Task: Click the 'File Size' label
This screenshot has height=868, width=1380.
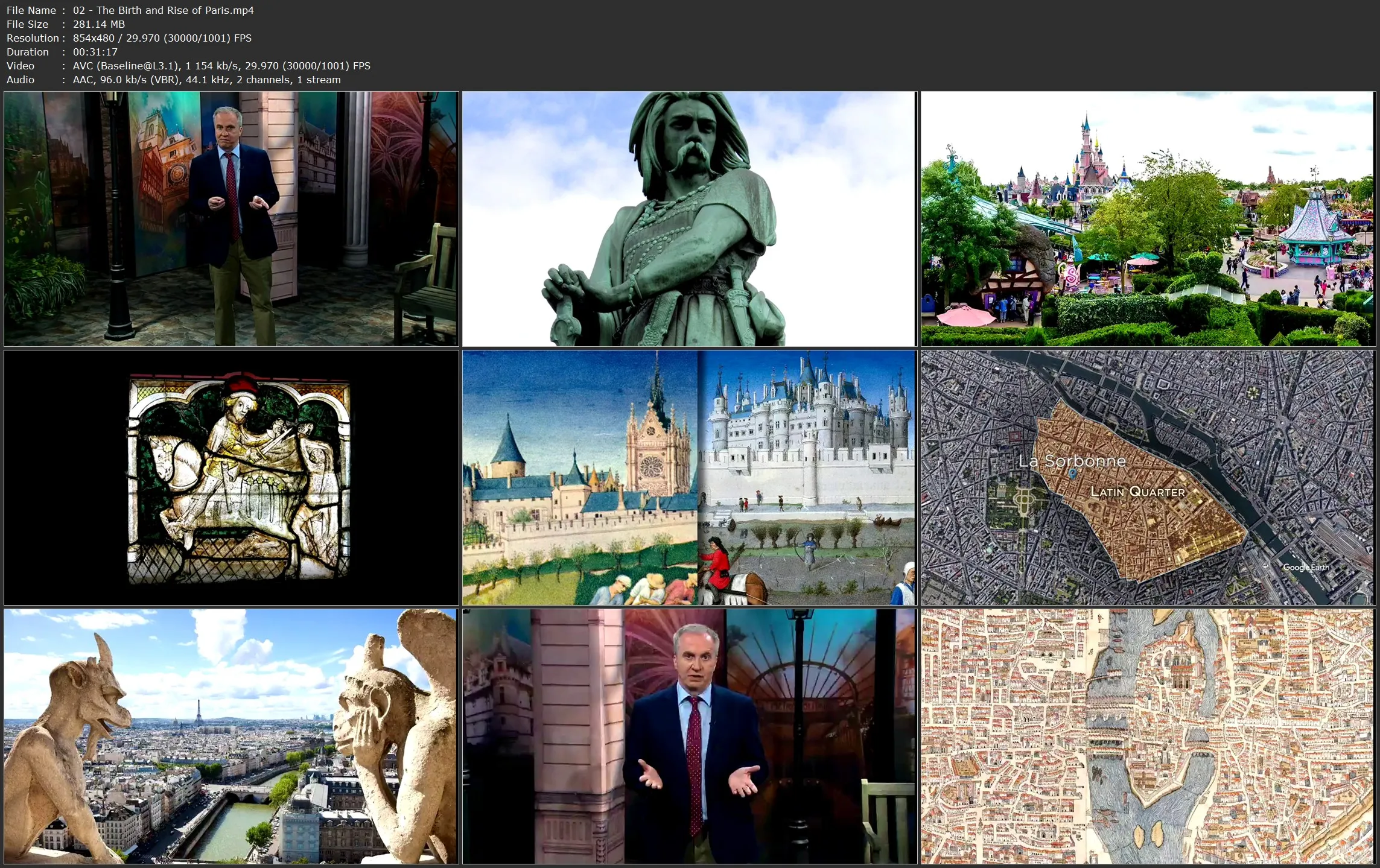Action: coord(27,24)
